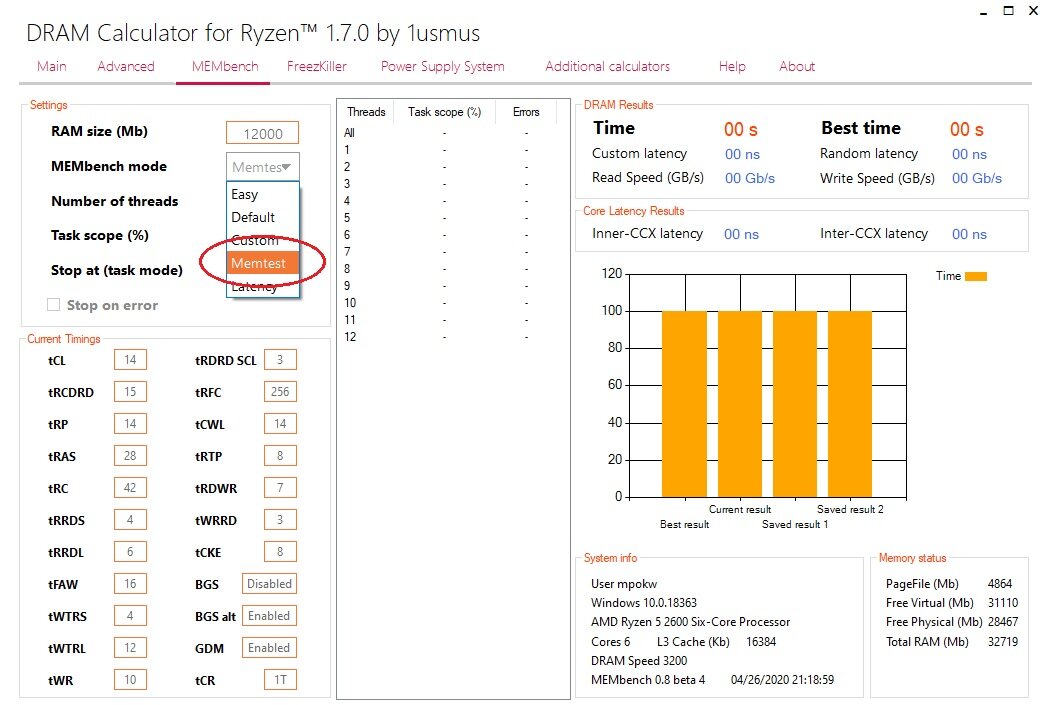This screenshot has height=705, width=1051.
Task: Close the DRAM Calculator window
Action: point(1034,11)
